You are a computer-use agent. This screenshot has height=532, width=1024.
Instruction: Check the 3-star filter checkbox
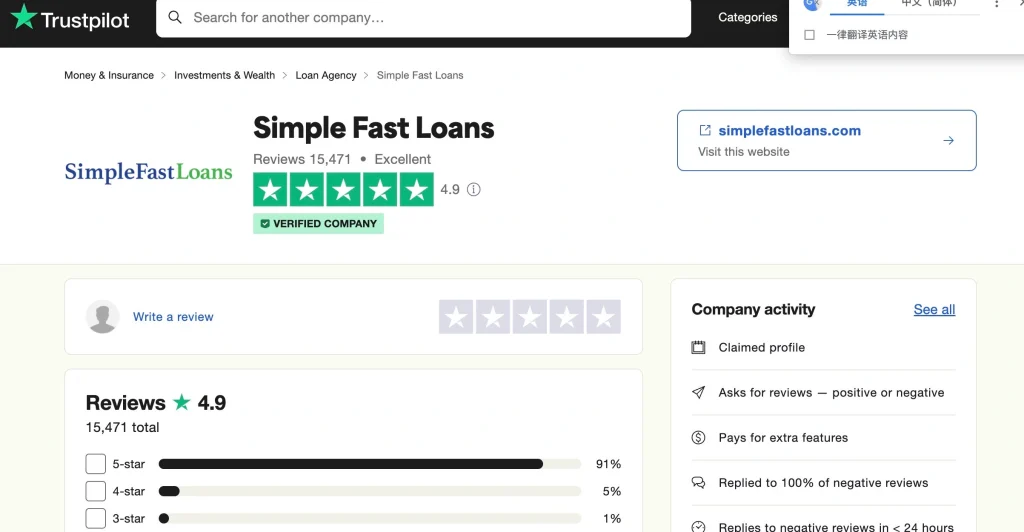(x=95, y=518)
